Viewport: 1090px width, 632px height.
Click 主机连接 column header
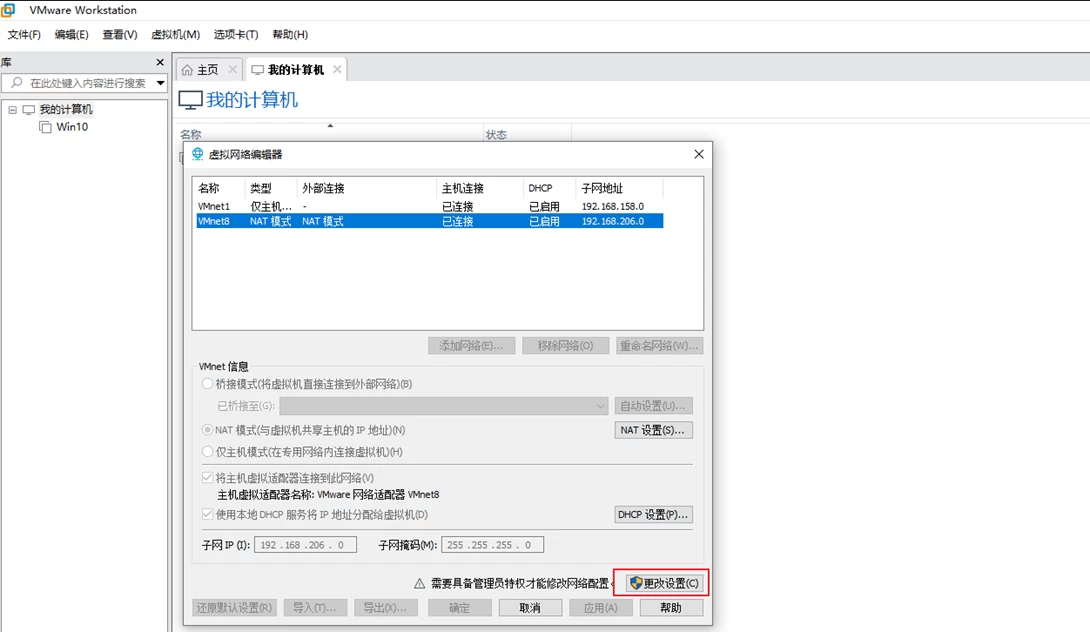(x=480, y=188)
